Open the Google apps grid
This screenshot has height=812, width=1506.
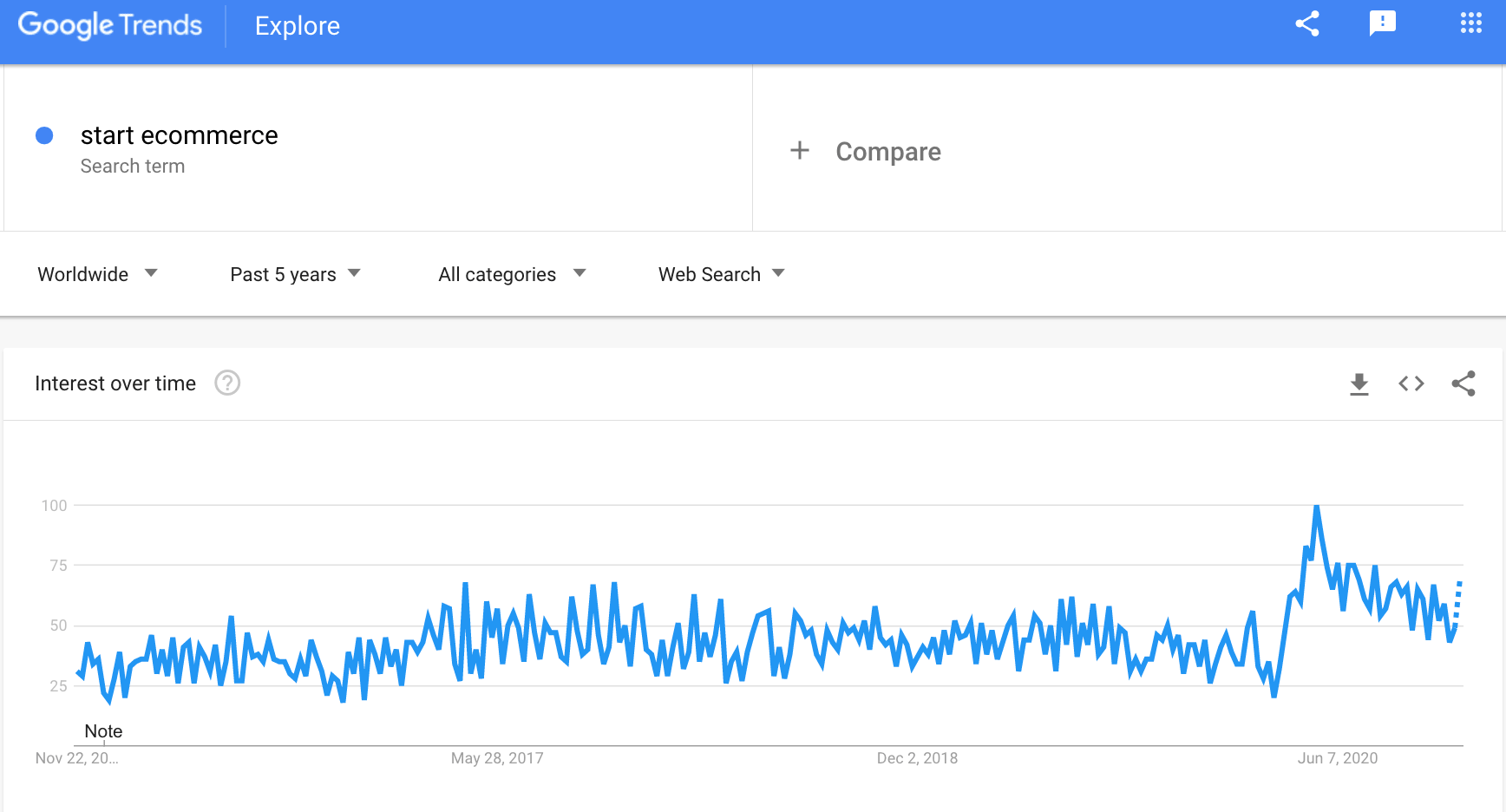(1470, 23)
